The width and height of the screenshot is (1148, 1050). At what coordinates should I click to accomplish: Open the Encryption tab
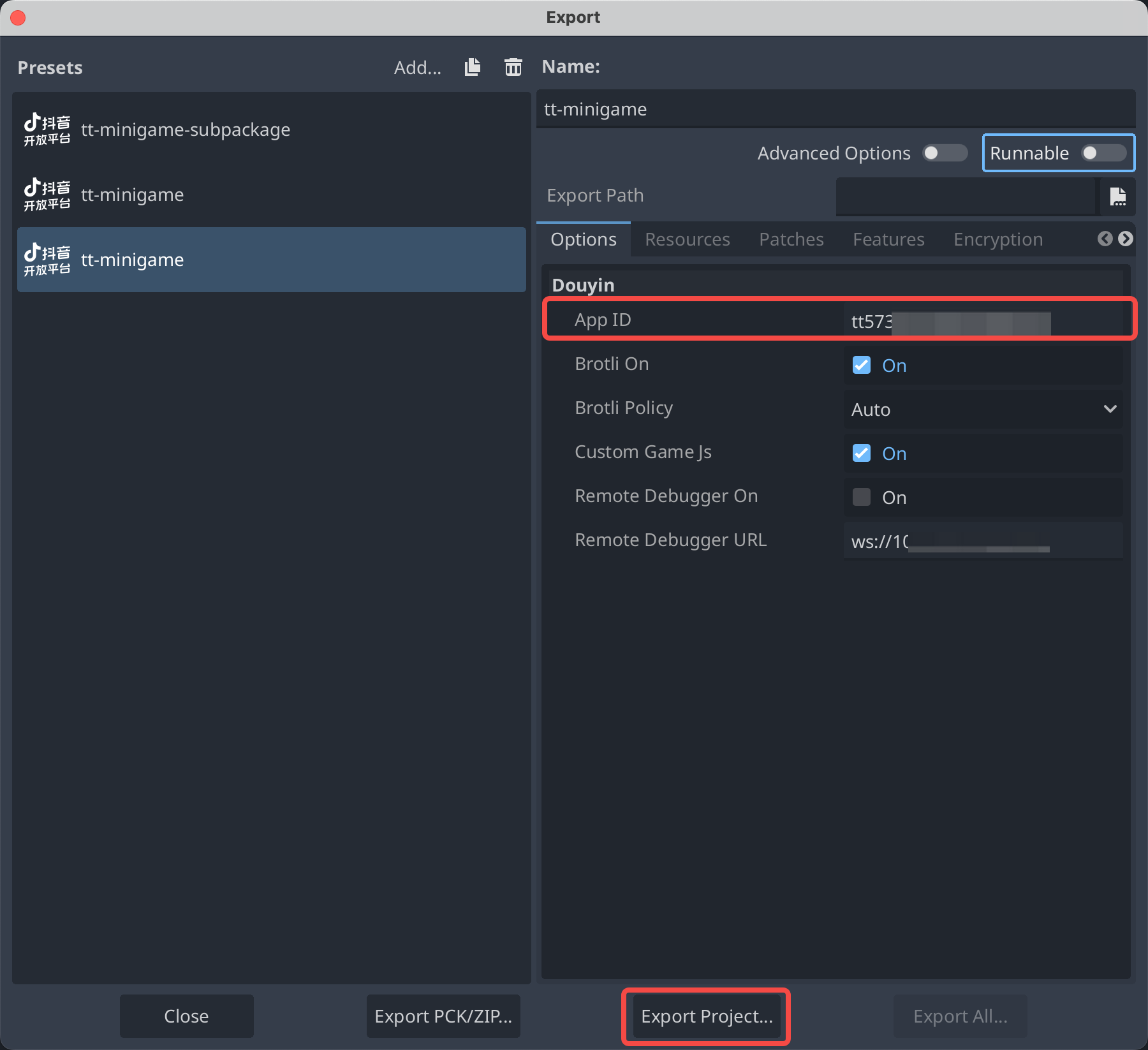pos(997,239)
